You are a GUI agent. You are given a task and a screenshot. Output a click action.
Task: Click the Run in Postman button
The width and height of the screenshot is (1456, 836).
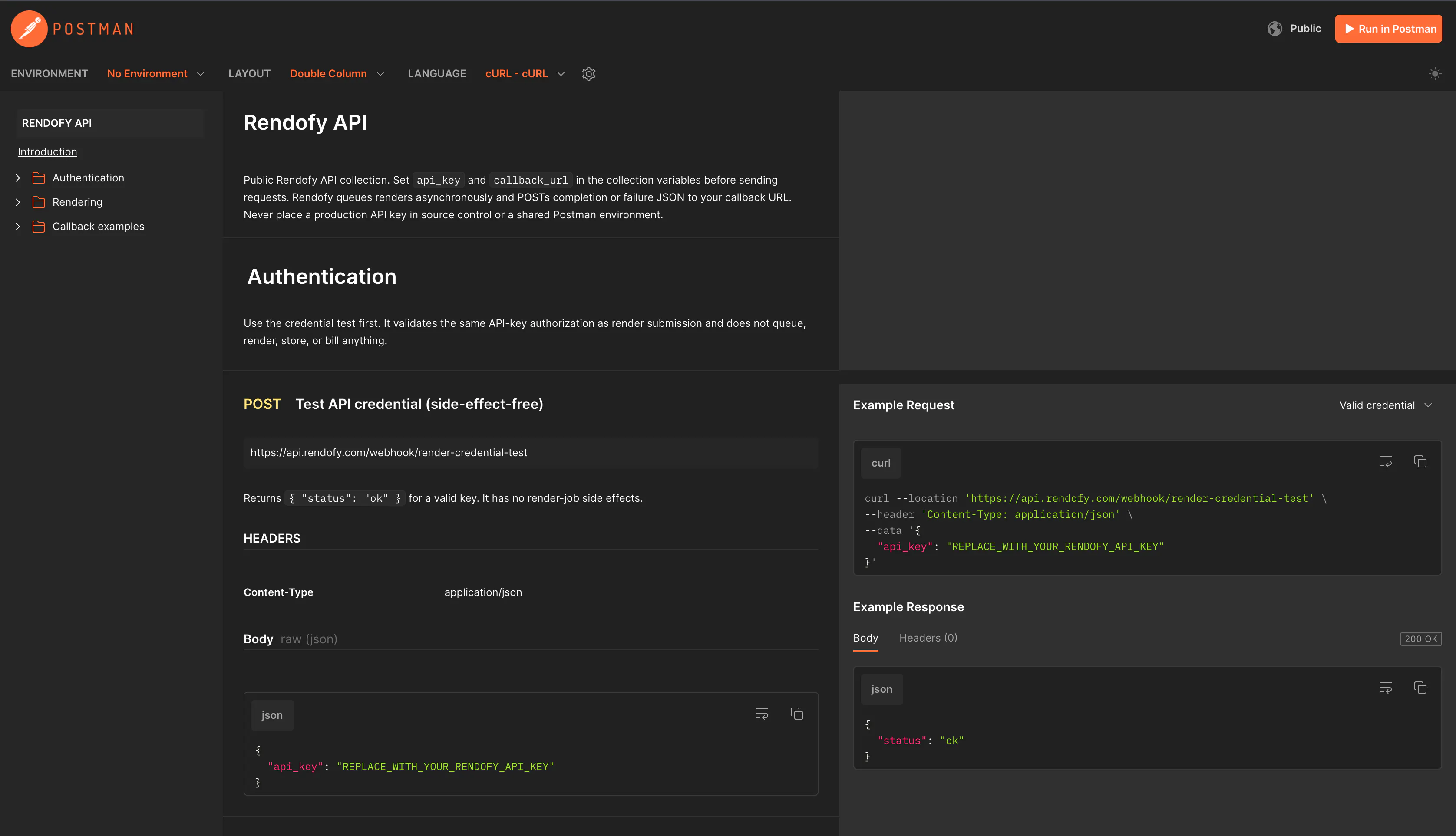point(1388,29)
